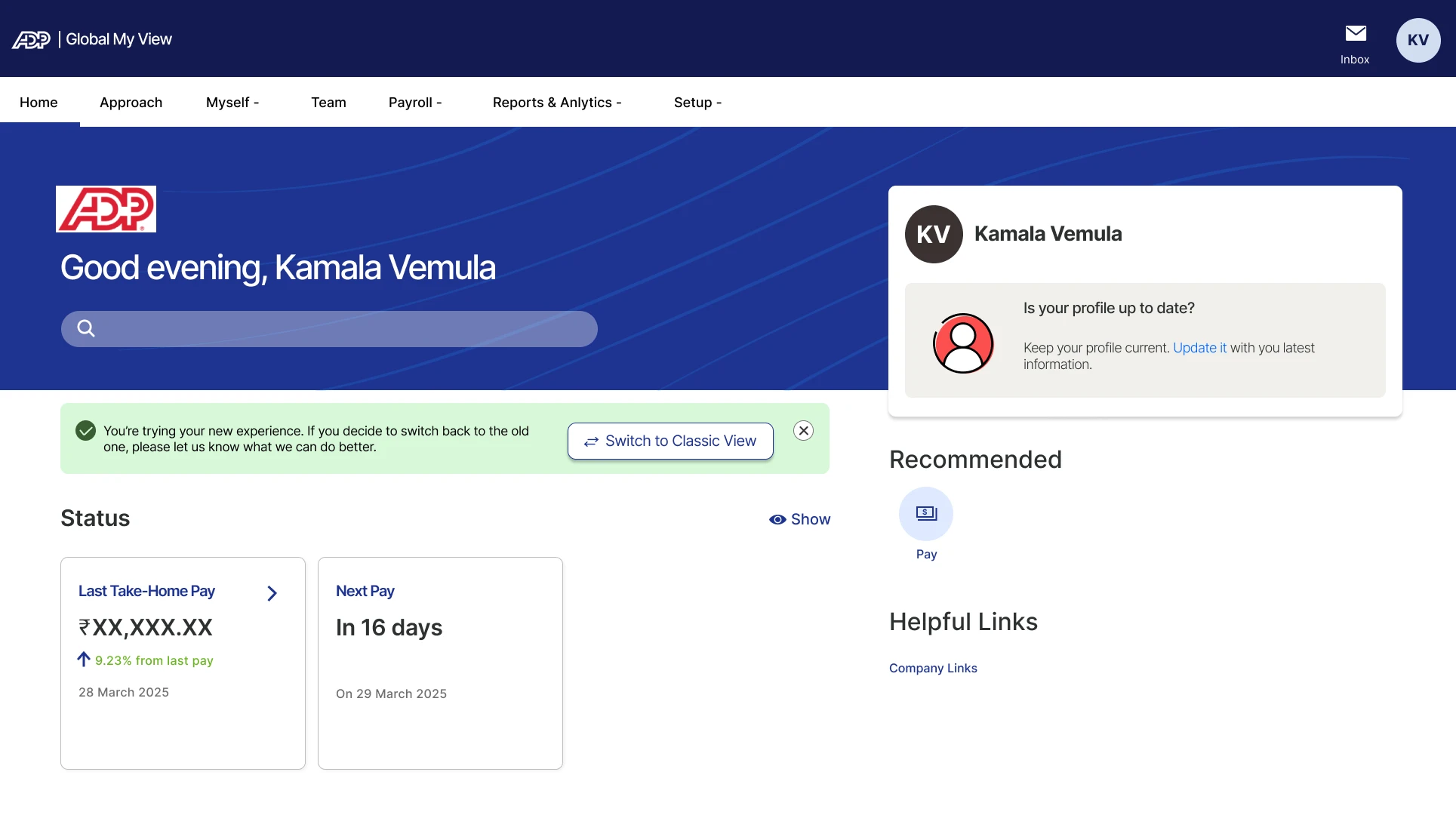Open the Inbox envelope icon
The width and height of the screenshot is (1456, 815).
point(1356,34)
